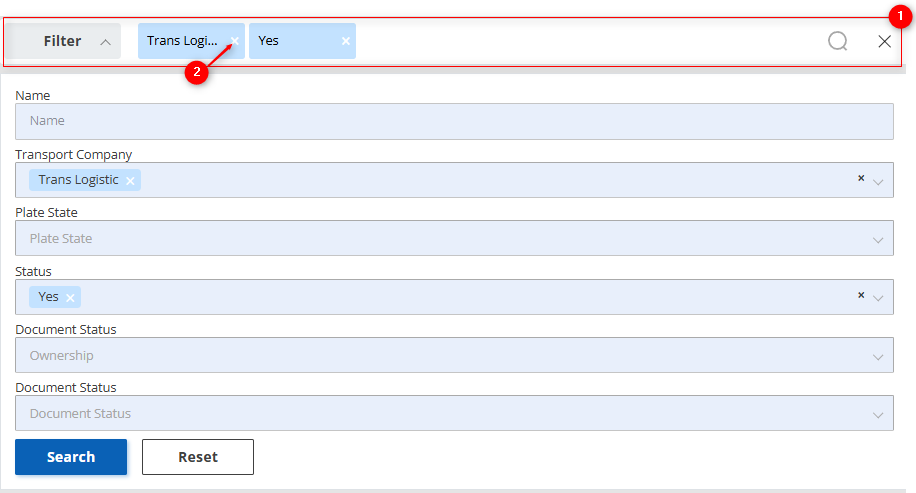Remove the Yes chip in filter bar

point(345,41)
